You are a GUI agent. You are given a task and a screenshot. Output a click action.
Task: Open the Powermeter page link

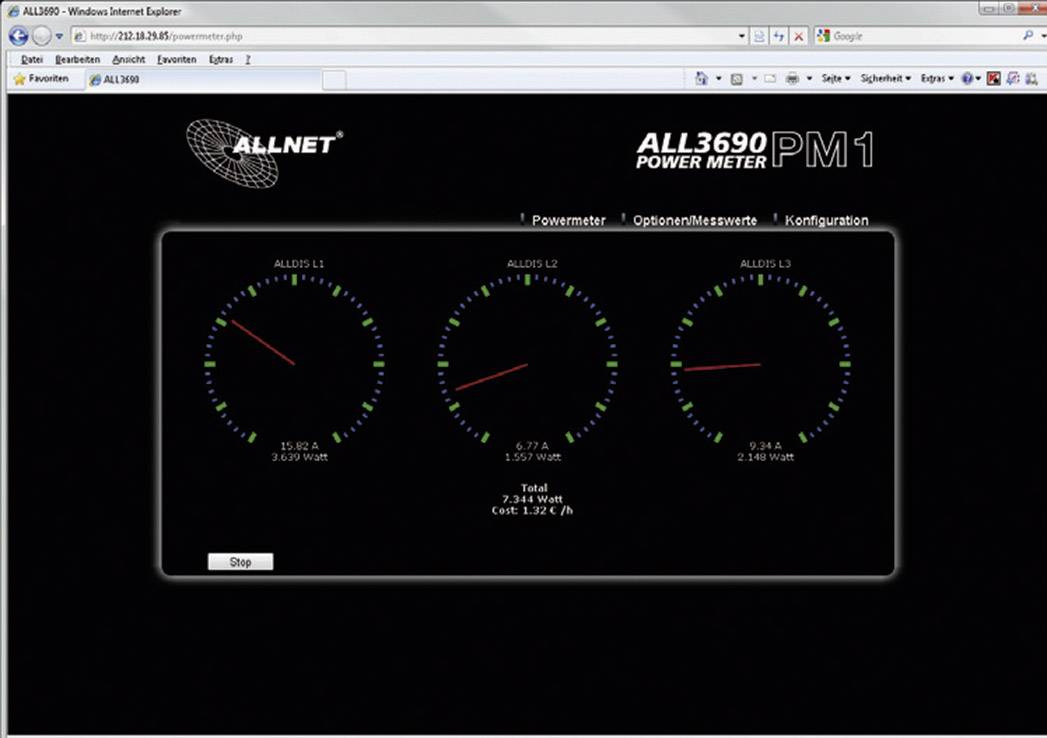tap(568, 220)
